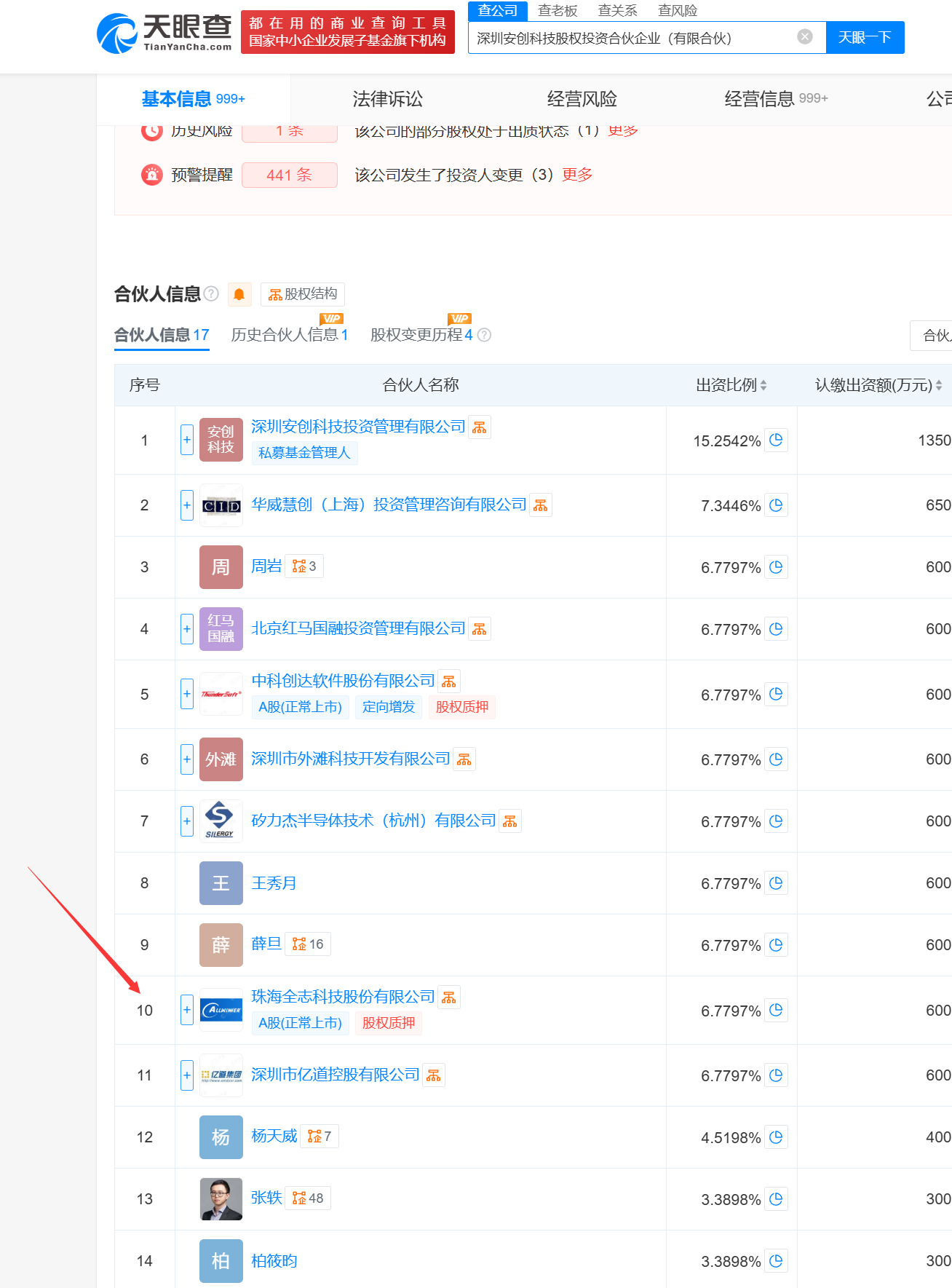Switch to 查关系 search tab
952x1288 pixels.
(x=617, y=10)
